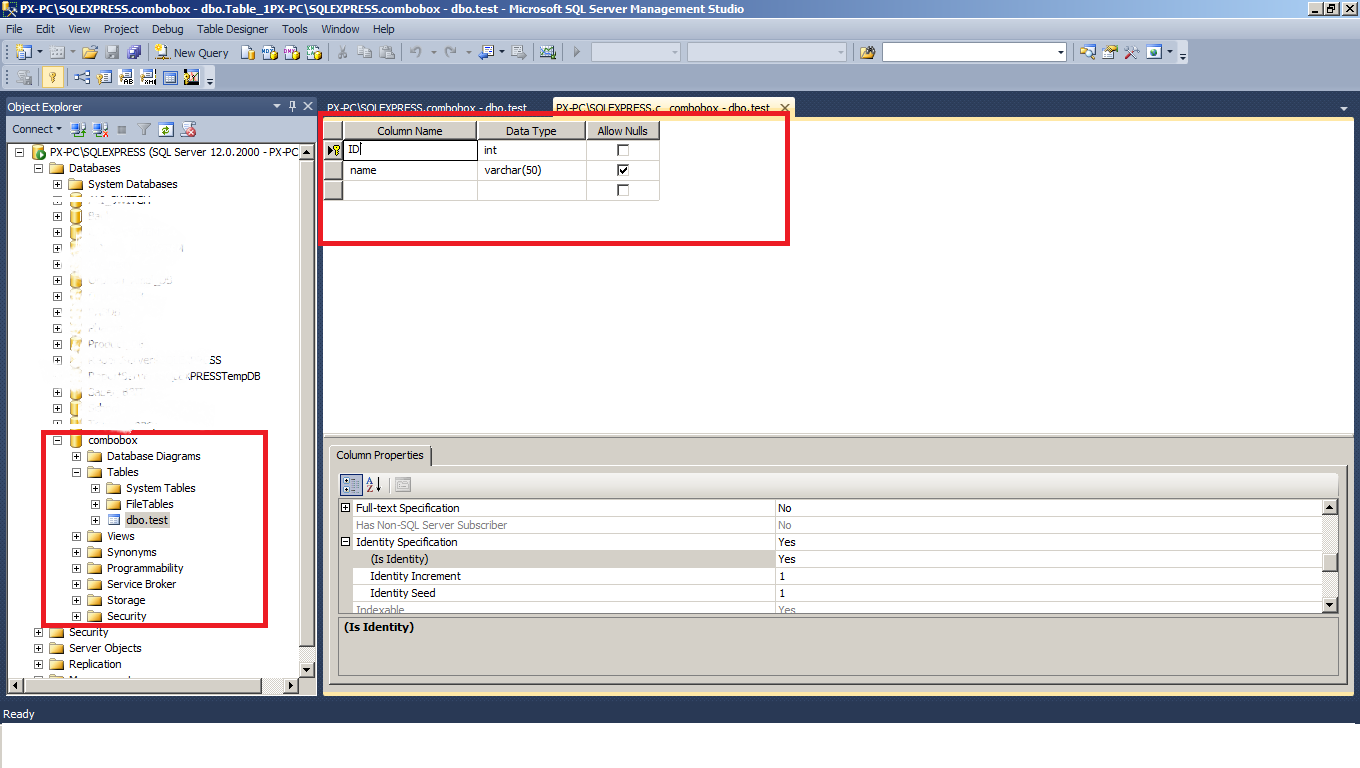Select dbo.test in the Tables tree
The width and height of the screenshot is (1360, 768).
(148, 519)
